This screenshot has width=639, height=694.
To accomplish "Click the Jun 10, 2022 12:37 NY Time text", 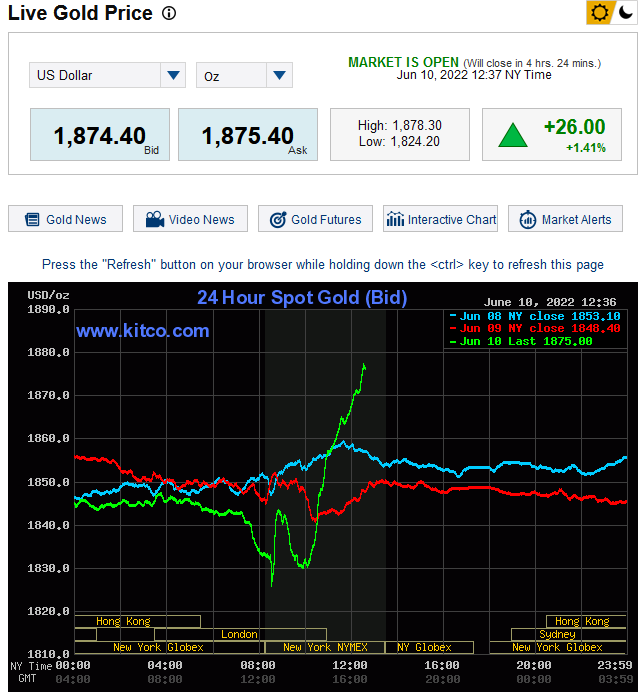I will click(474, 75).
